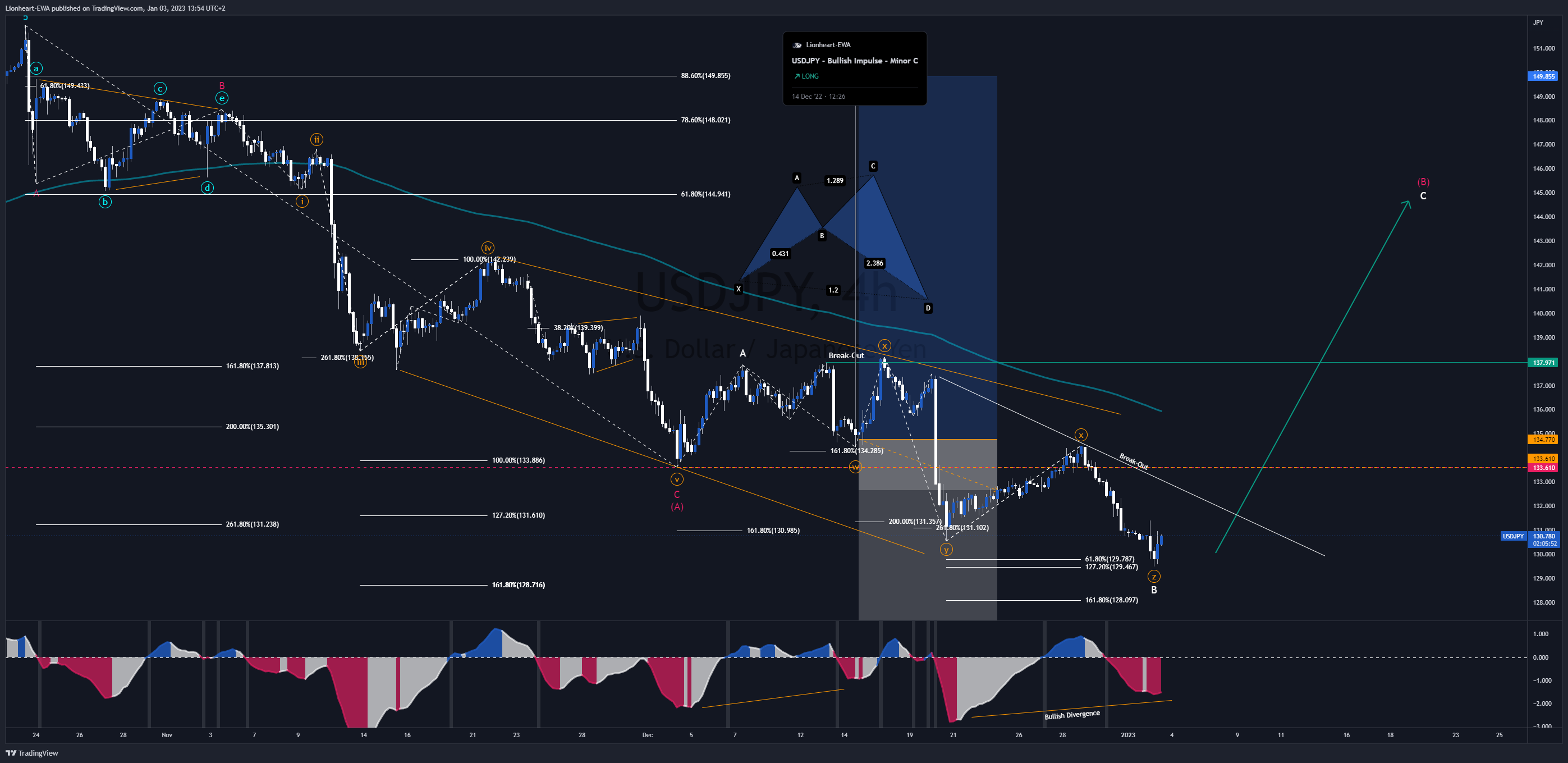Select the cyan circled 'd' wave marker
Image resolution: width=1568 pixels, height=763 pixels.
[208, 188]
